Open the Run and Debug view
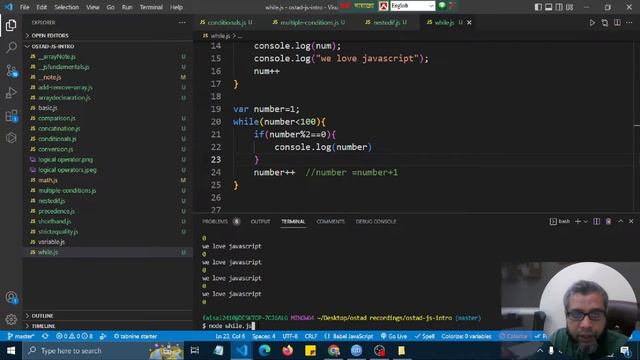This screenshot has width=640, height=360. click(x=11, y=93)
